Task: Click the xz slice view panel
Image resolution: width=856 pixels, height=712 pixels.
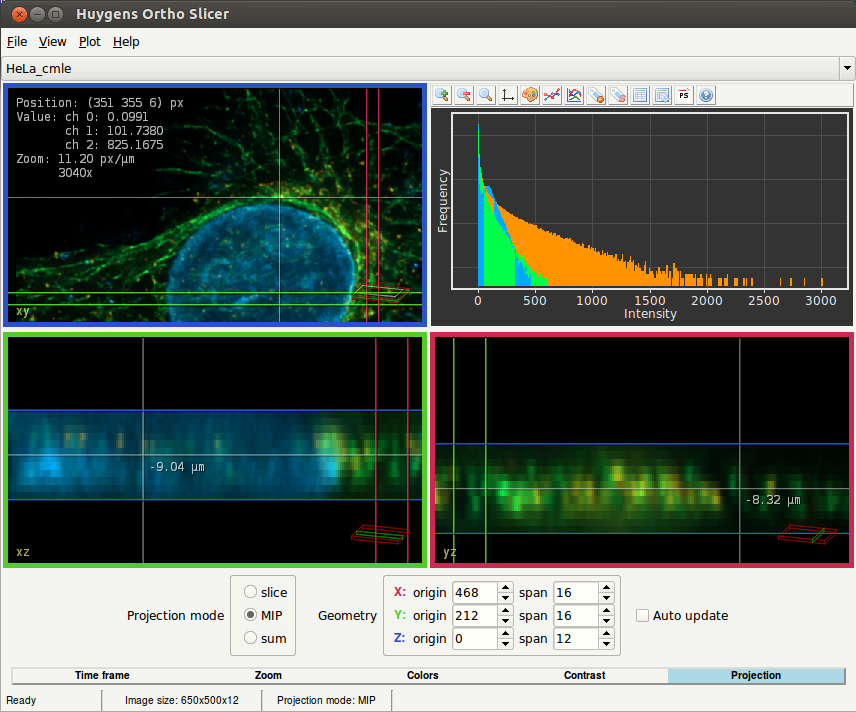Action: (x=214, y=451)
